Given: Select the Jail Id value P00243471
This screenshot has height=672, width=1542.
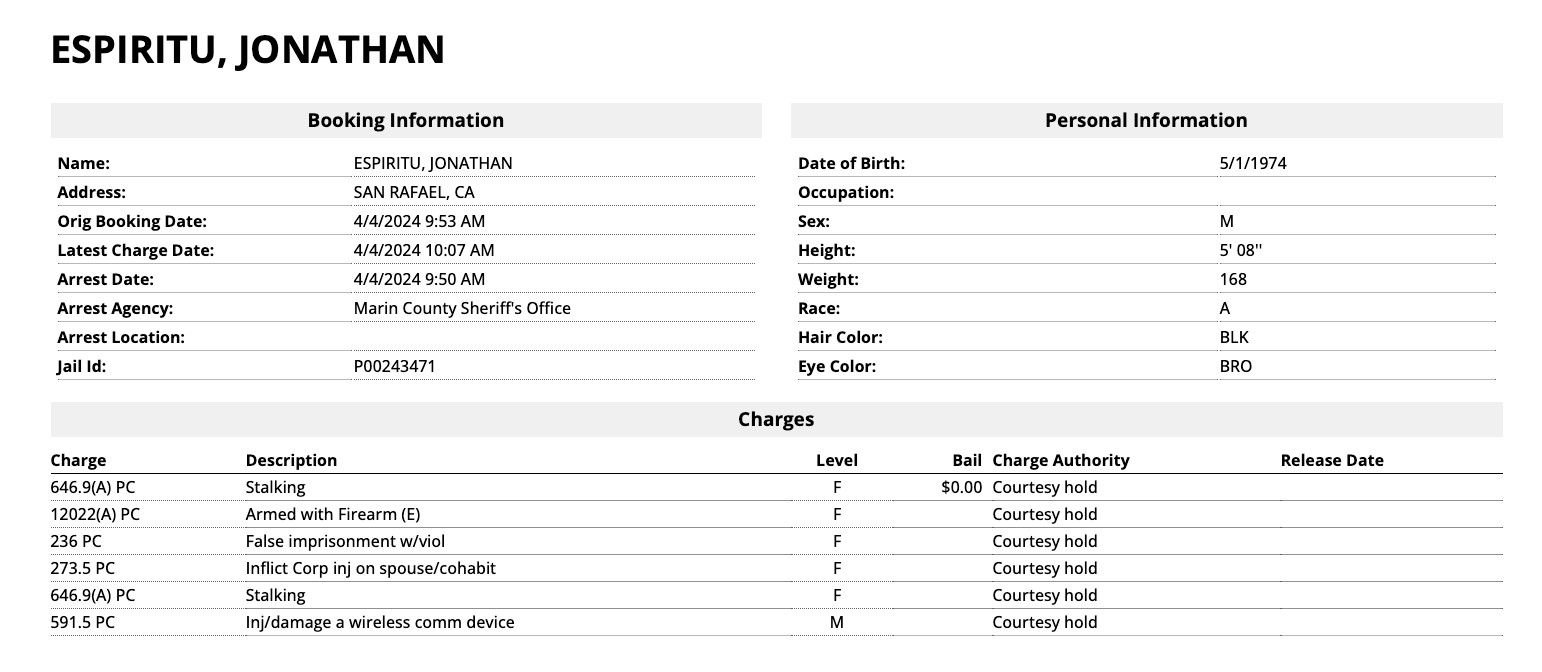Looking at the screenshot, I should pos(394,366).
